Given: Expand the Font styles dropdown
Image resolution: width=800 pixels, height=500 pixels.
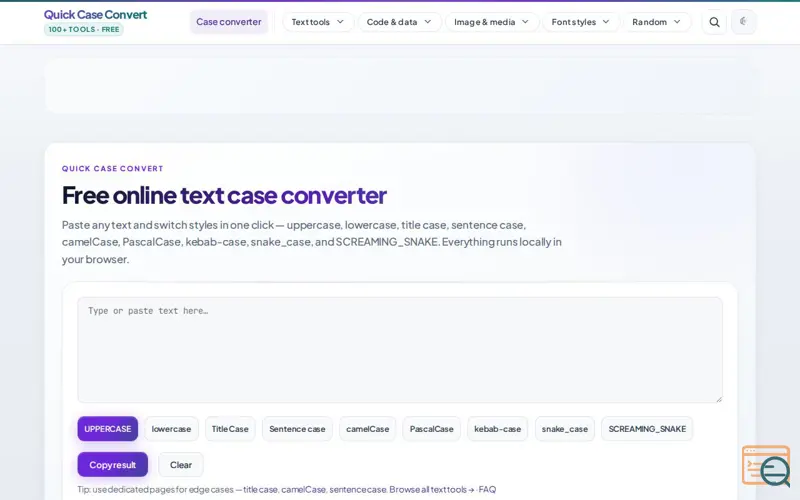Looking at the screenshot, I should tap(581, 22).
